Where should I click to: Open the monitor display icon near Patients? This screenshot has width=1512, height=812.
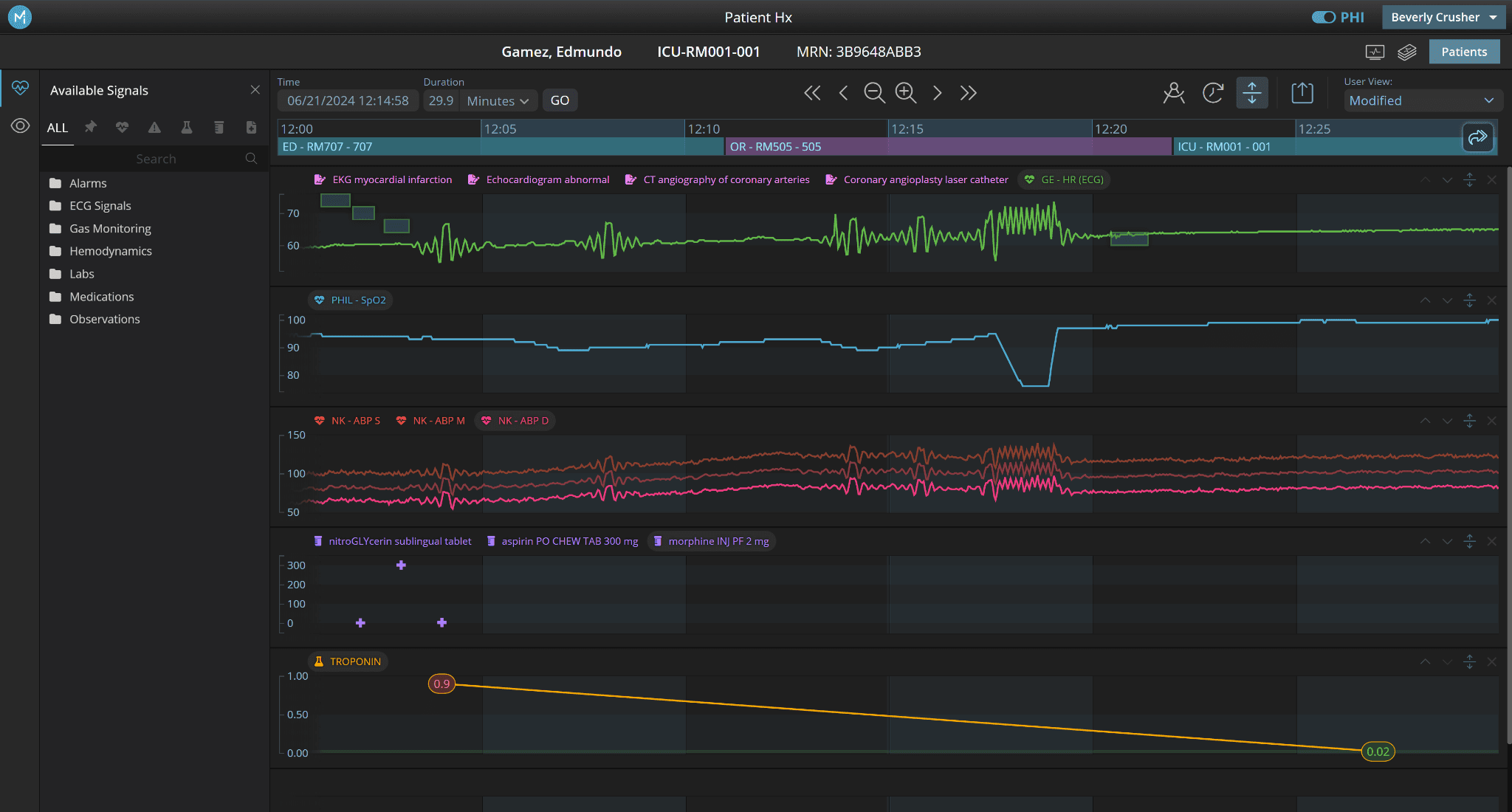[x=1375, y=52]
